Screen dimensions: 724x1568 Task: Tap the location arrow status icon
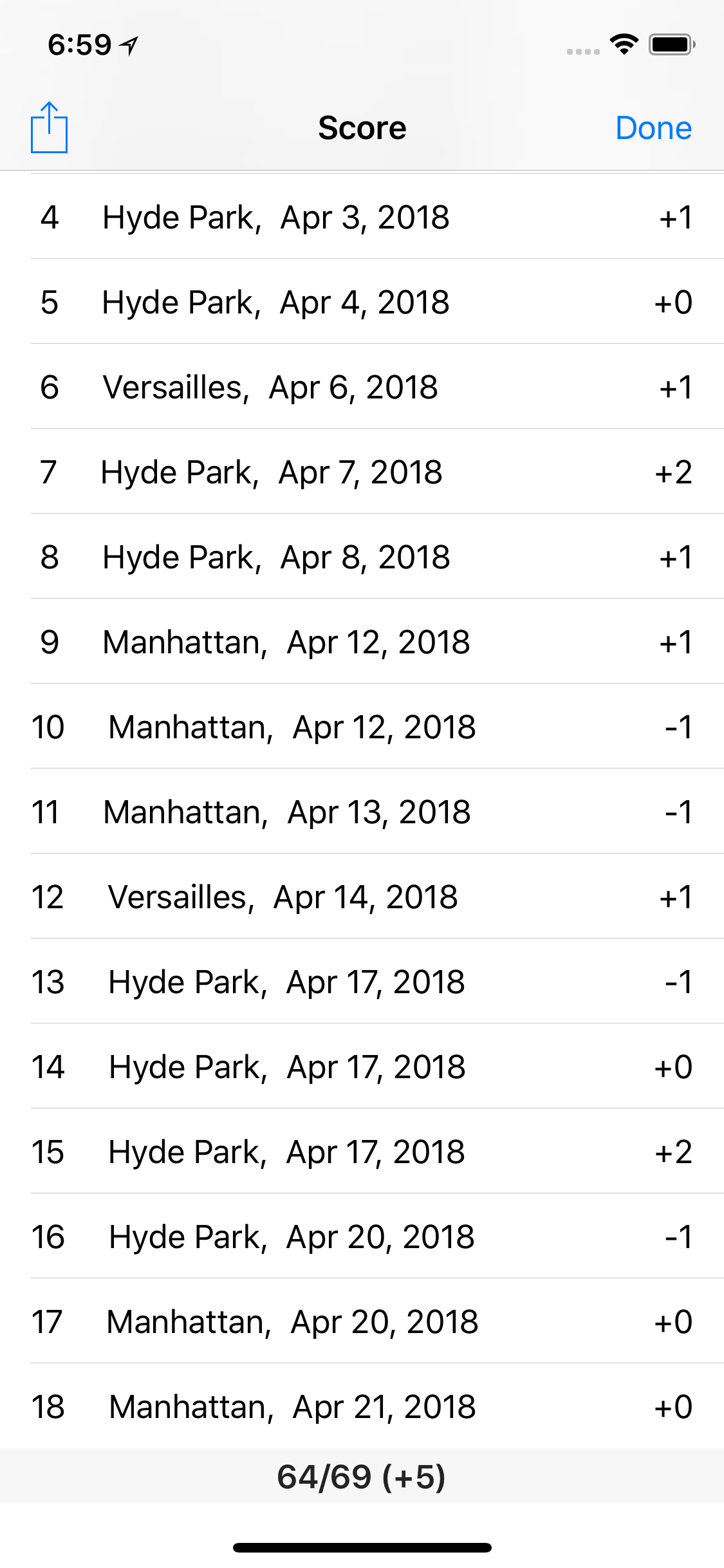pyautogui.click(x=130, y=45)
